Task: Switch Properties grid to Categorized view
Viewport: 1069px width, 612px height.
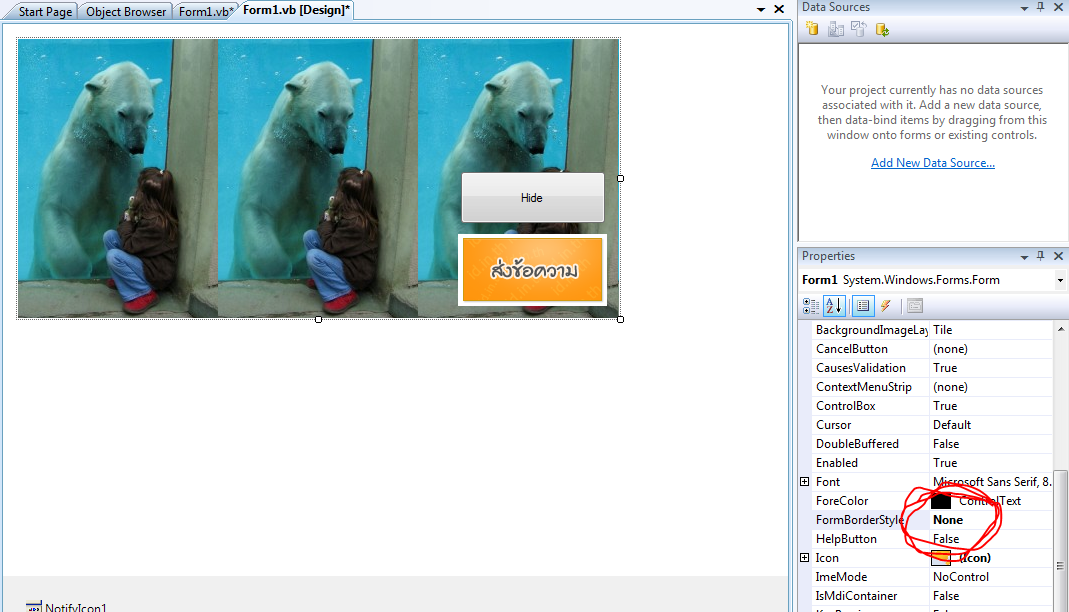Action: 811,306
